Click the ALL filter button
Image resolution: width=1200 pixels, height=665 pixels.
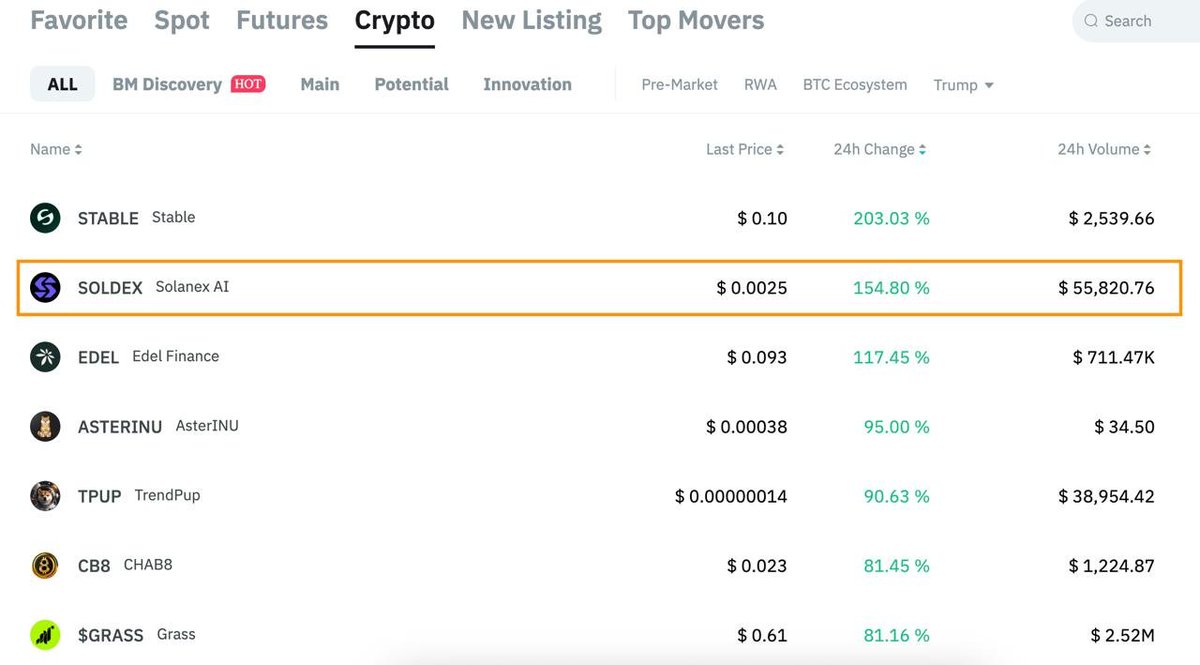[x=62, y=84]
